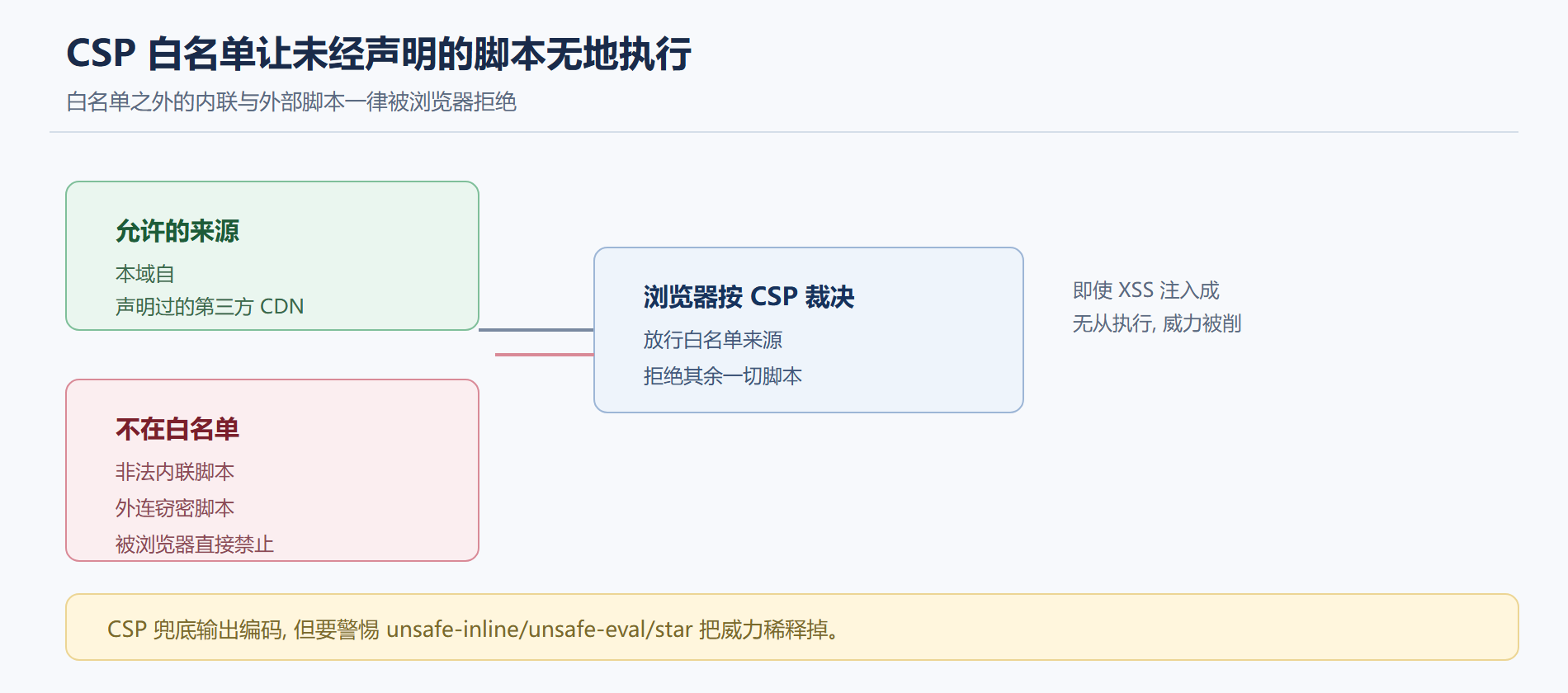Click the yellow footer text 'CSP 兜底输出编码, 但要警惕 unsafe-inline/unsafe-eval/star 把威力稀释掉。'

(475, 629)
